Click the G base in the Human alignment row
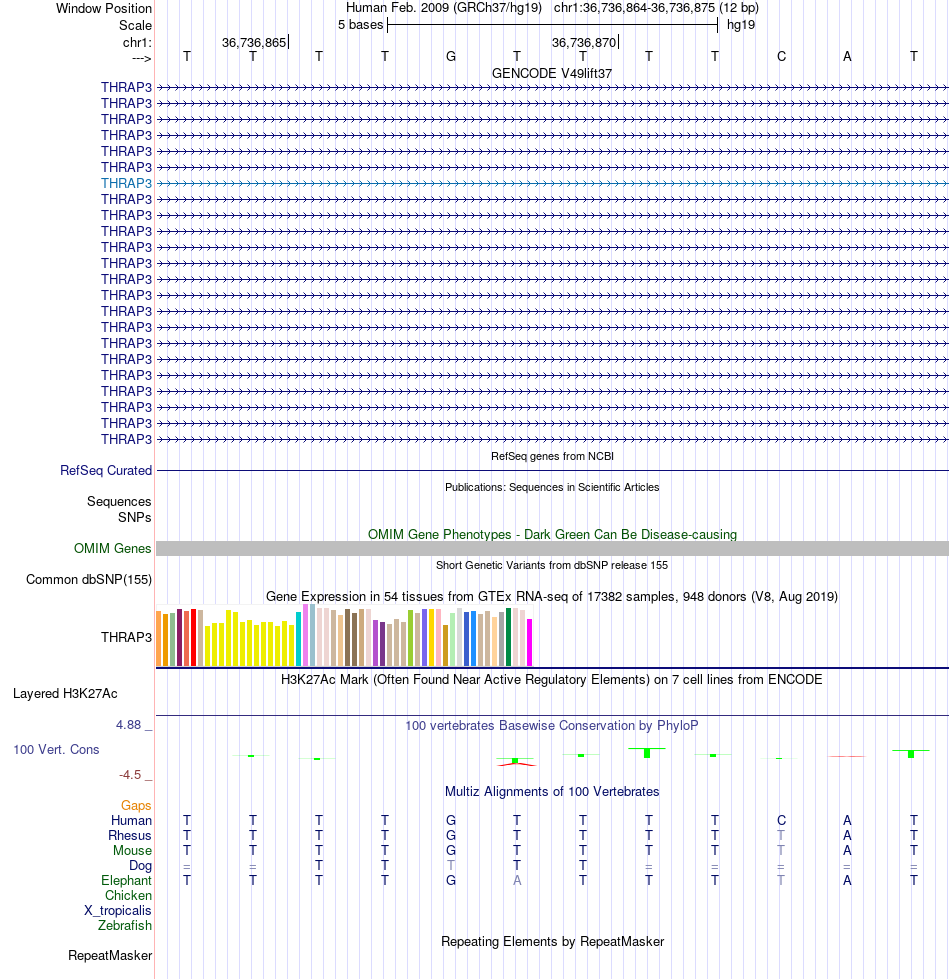The height and width of the screenshot is (979, 950). click(451, 820)
